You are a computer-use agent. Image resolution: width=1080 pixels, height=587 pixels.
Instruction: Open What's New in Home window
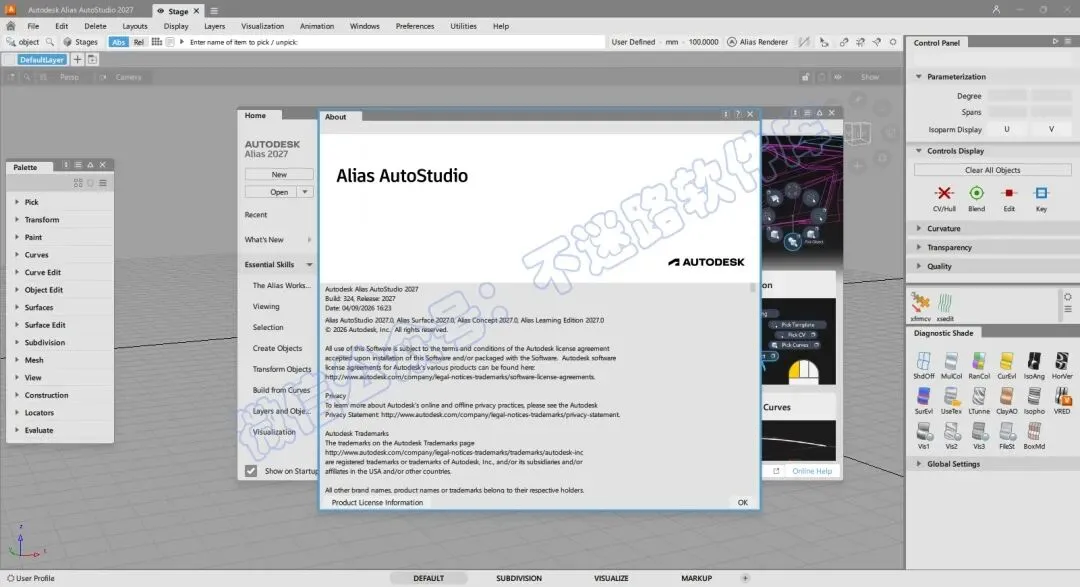(264, 240)
